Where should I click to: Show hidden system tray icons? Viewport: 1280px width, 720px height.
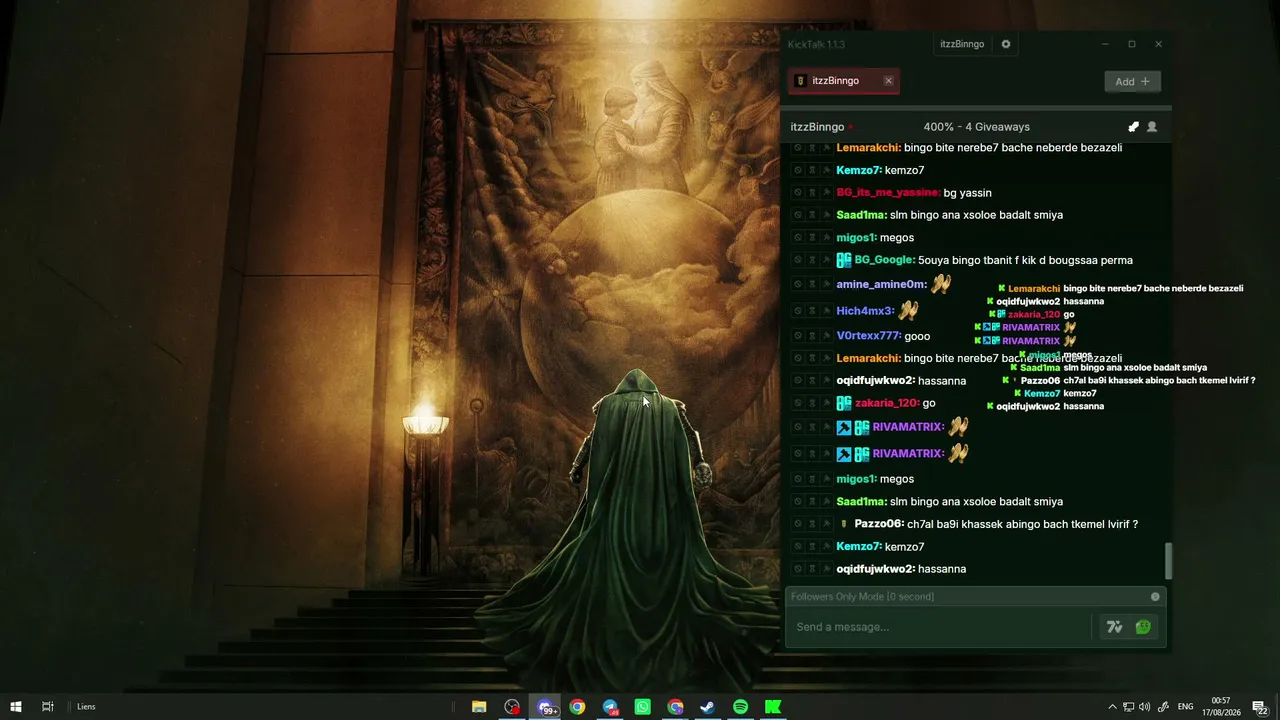click(x=1112, y=707)
